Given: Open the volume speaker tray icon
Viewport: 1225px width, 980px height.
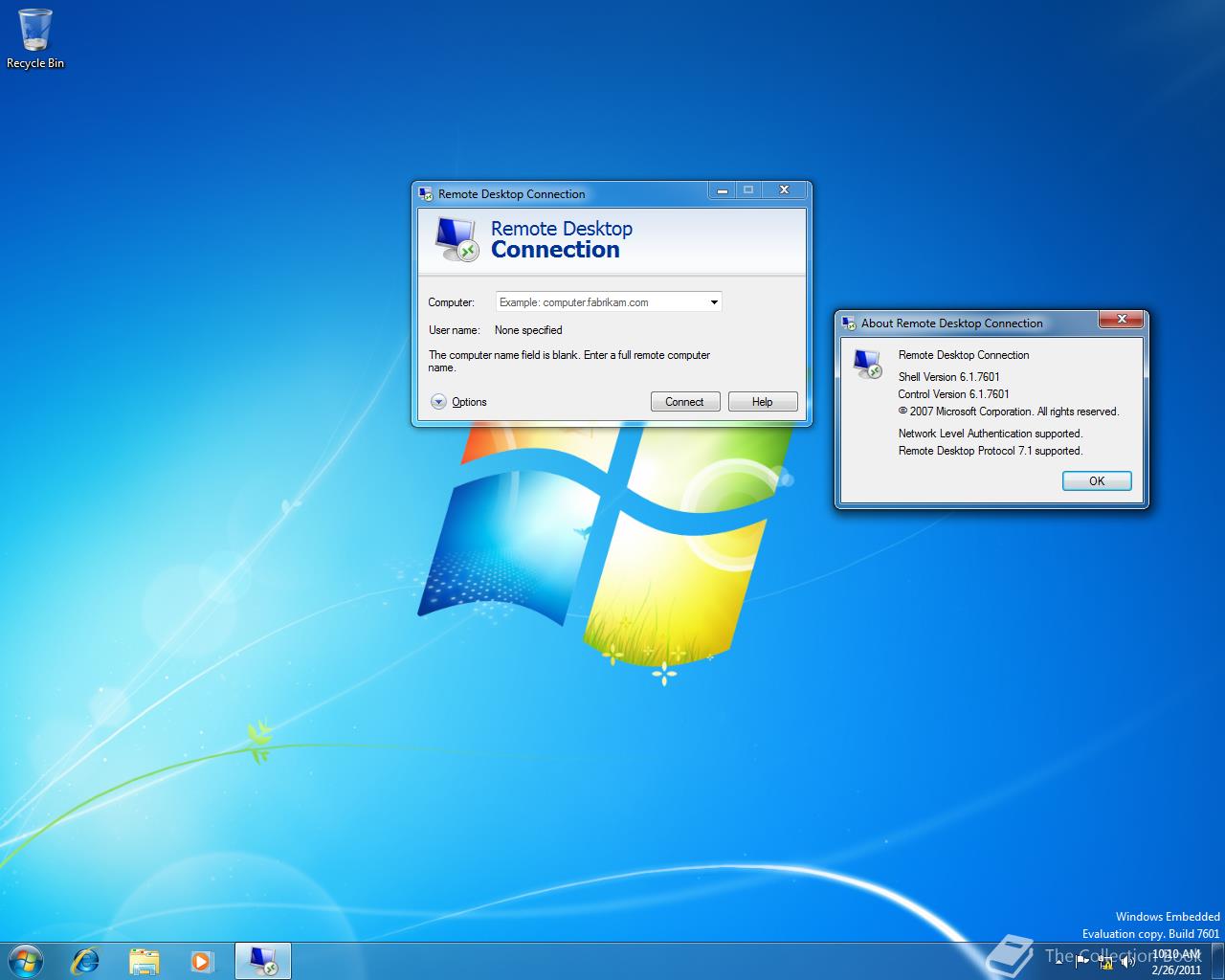Looking at the screenshot, I should click(1128, 961).
